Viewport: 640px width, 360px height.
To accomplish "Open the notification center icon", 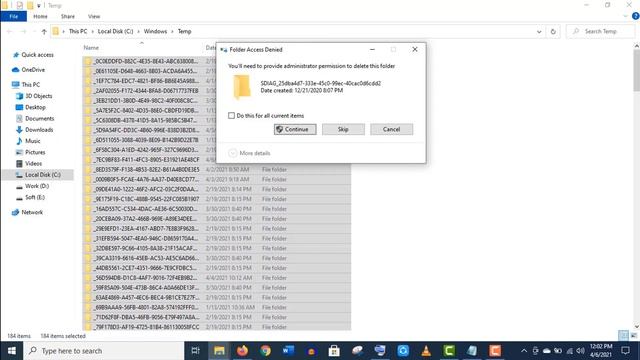I will 625,351.
